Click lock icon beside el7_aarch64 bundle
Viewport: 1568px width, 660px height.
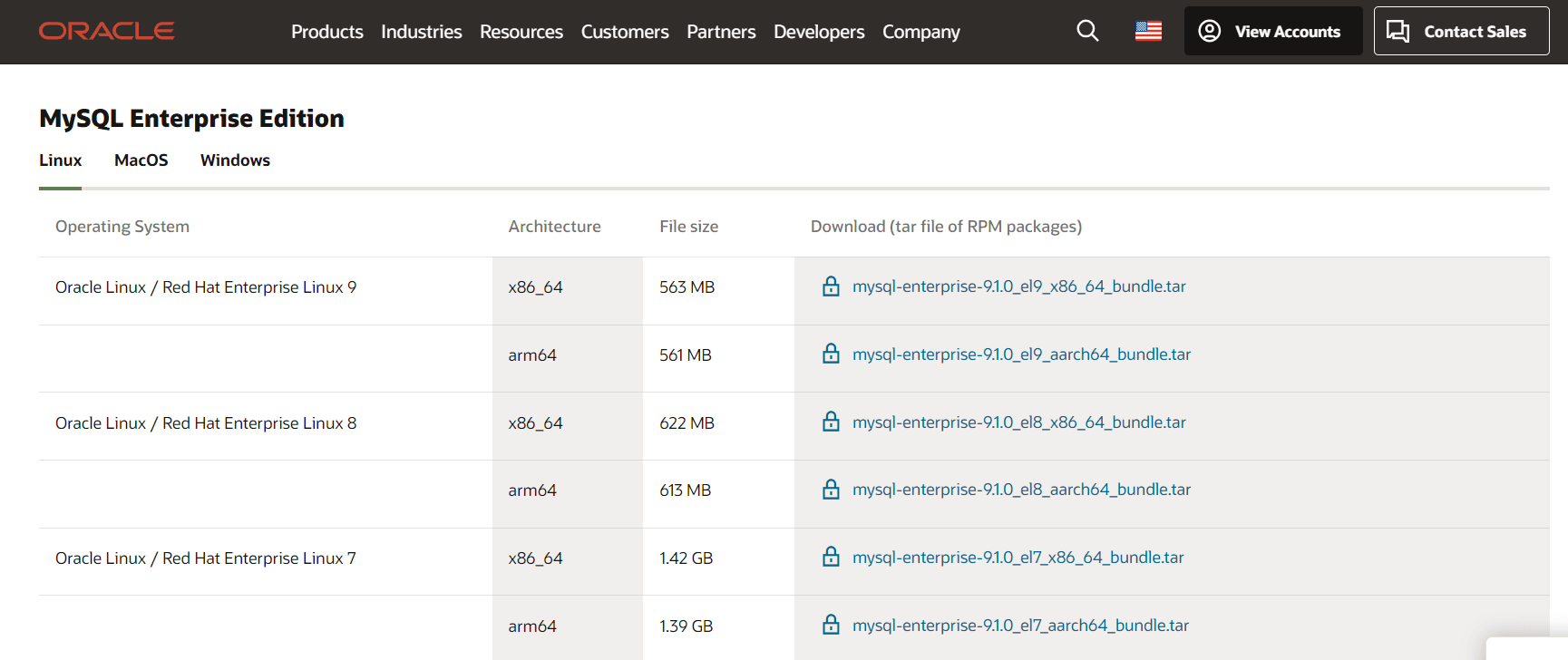[x=831, y=625]
